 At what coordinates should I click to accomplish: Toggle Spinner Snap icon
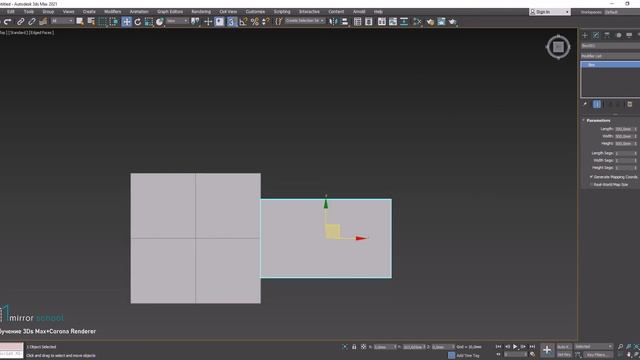click(x=266, y=22)
